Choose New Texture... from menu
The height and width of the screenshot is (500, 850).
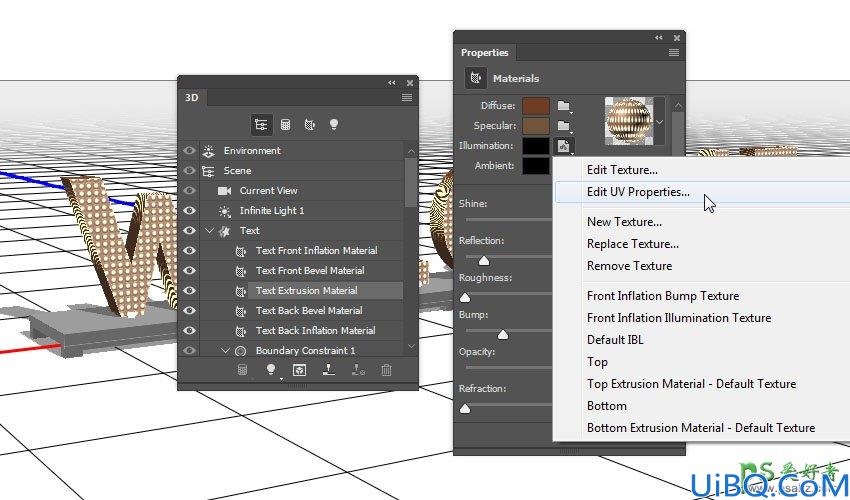(624, 222)
